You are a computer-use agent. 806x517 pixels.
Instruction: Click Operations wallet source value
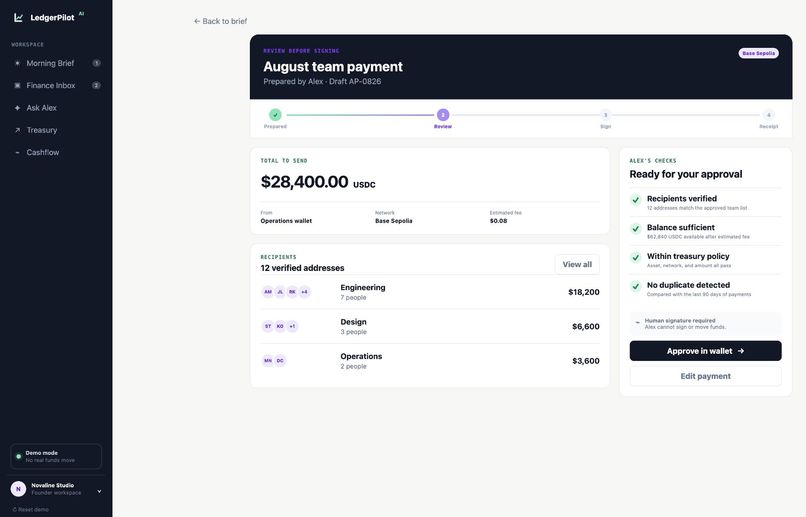pyautogui.click(x=286, y=221)
